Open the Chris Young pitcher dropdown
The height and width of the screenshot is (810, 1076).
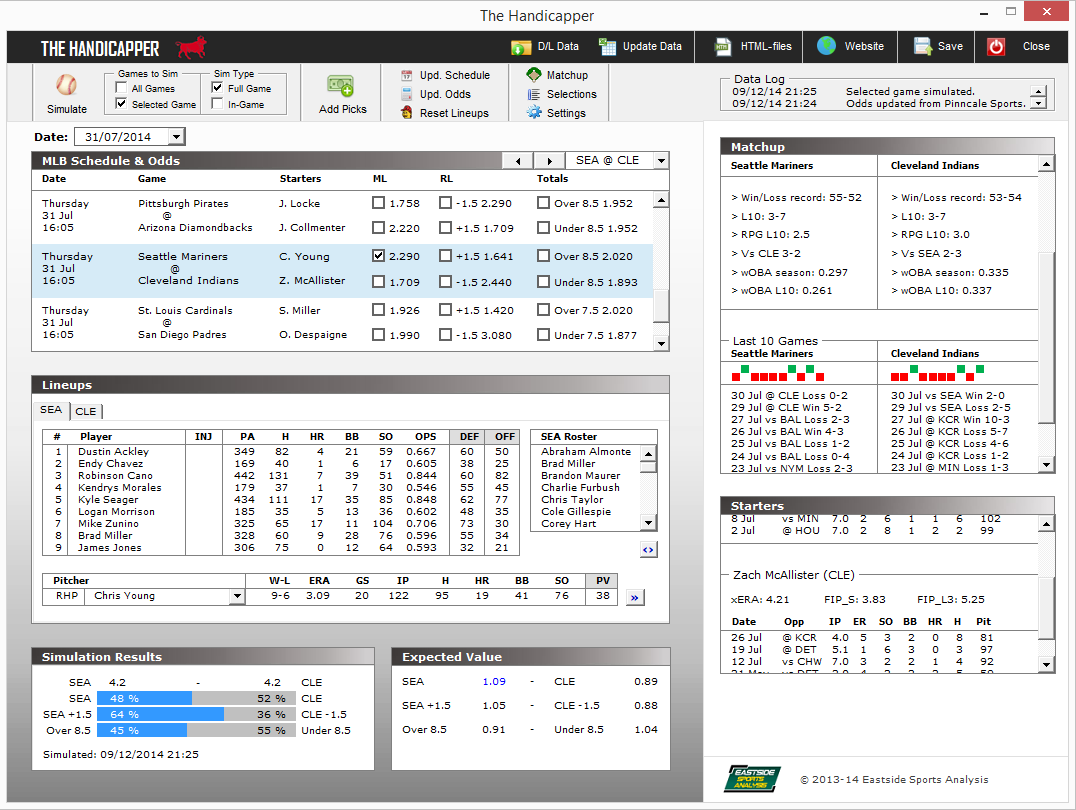[237, 597]
